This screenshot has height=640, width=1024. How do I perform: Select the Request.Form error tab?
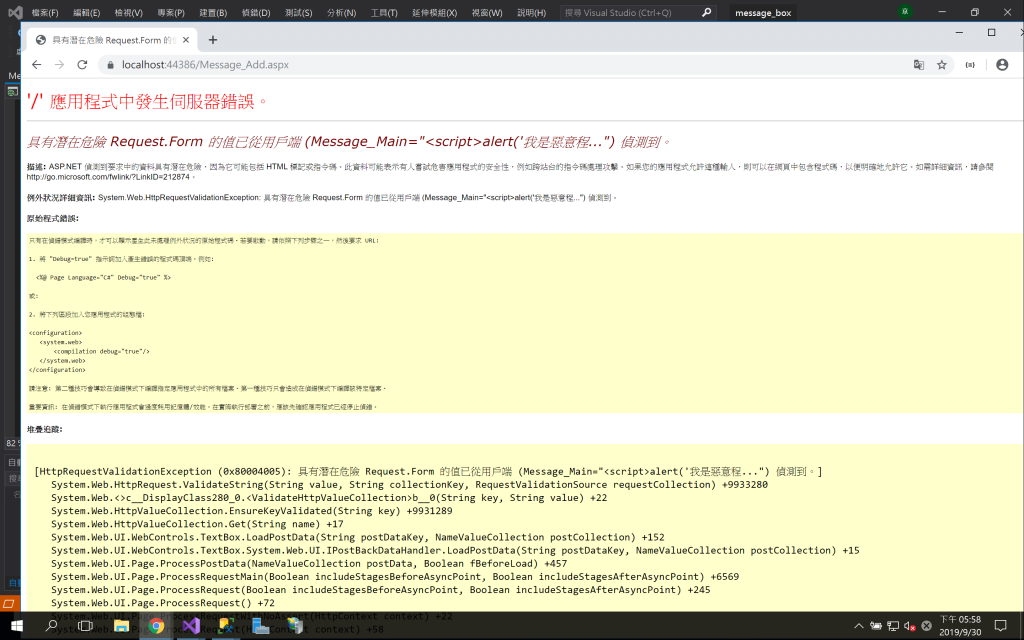click(112, 40)
